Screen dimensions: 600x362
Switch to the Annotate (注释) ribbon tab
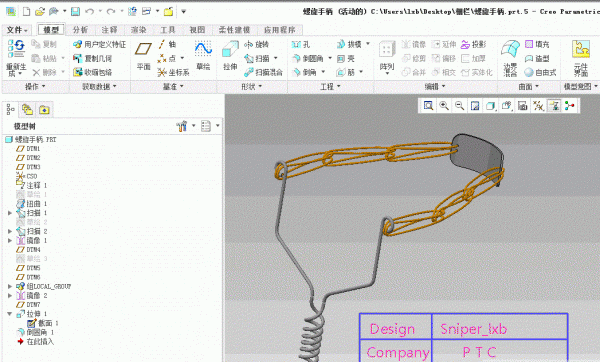pos(109,30)
